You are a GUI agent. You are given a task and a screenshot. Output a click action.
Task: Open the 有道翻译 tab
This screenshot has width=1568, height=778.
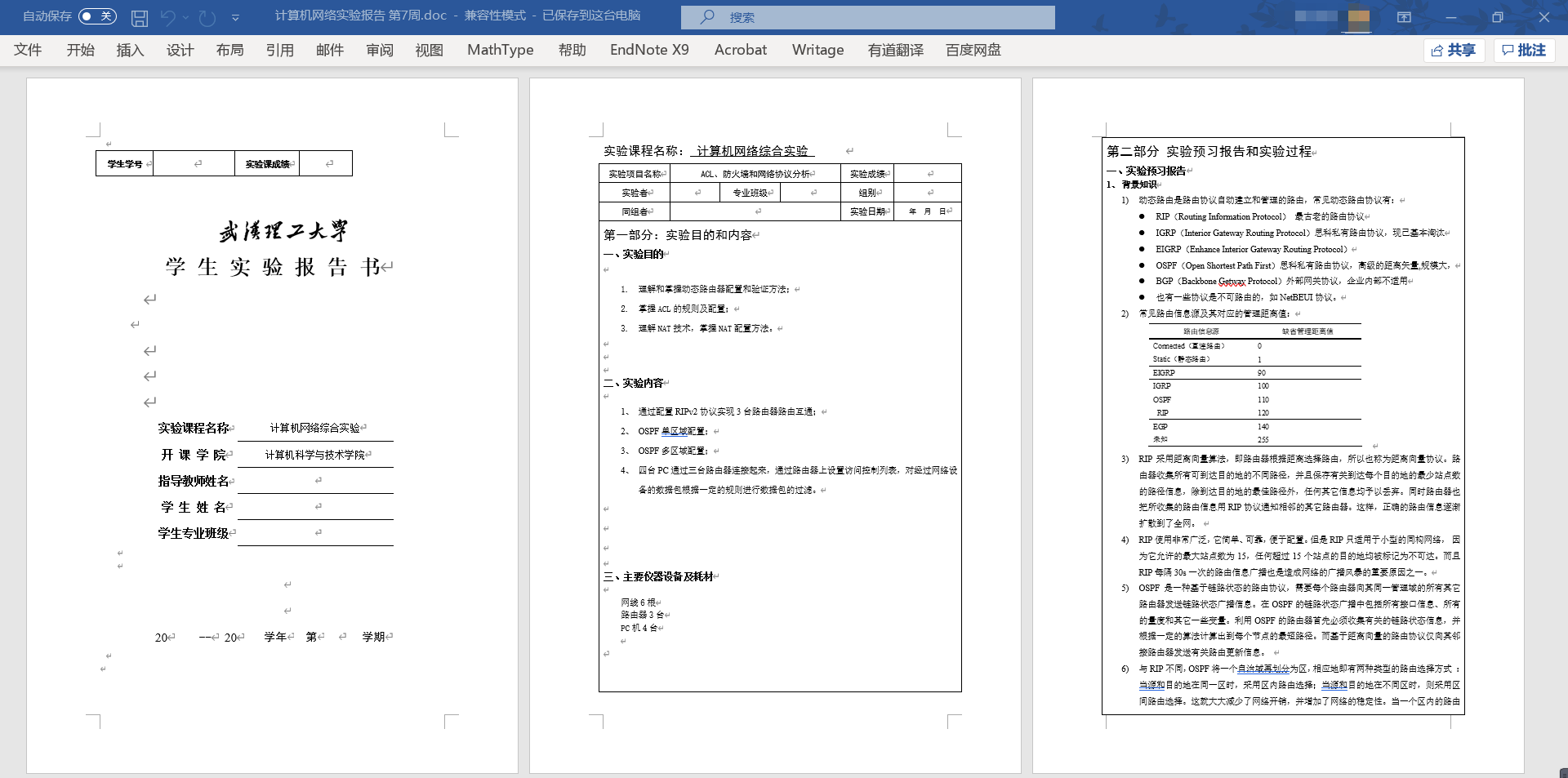coord(895,51)
